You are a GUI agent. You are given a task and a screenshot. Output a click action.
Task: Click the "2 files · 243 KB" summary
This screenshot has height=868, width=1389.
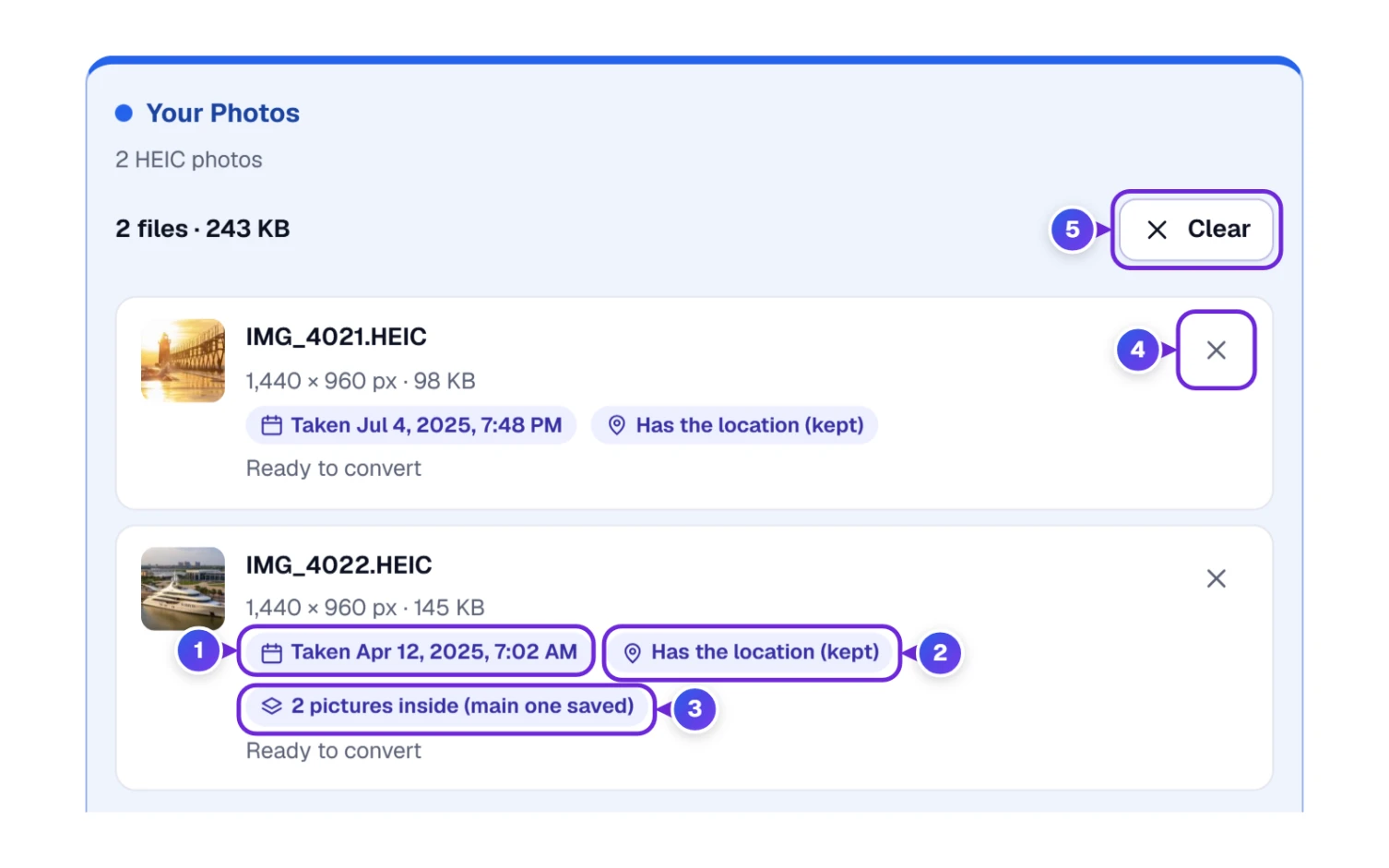[203, 229]
